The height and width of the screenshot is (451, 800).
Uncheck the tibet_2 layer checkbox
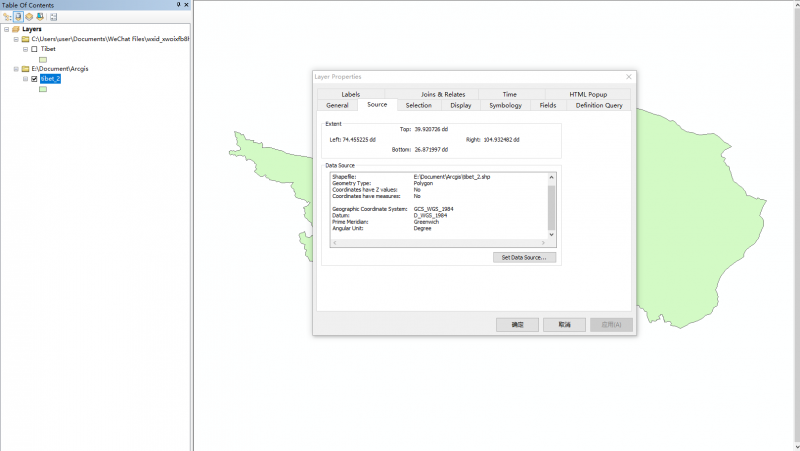(35, 79)
